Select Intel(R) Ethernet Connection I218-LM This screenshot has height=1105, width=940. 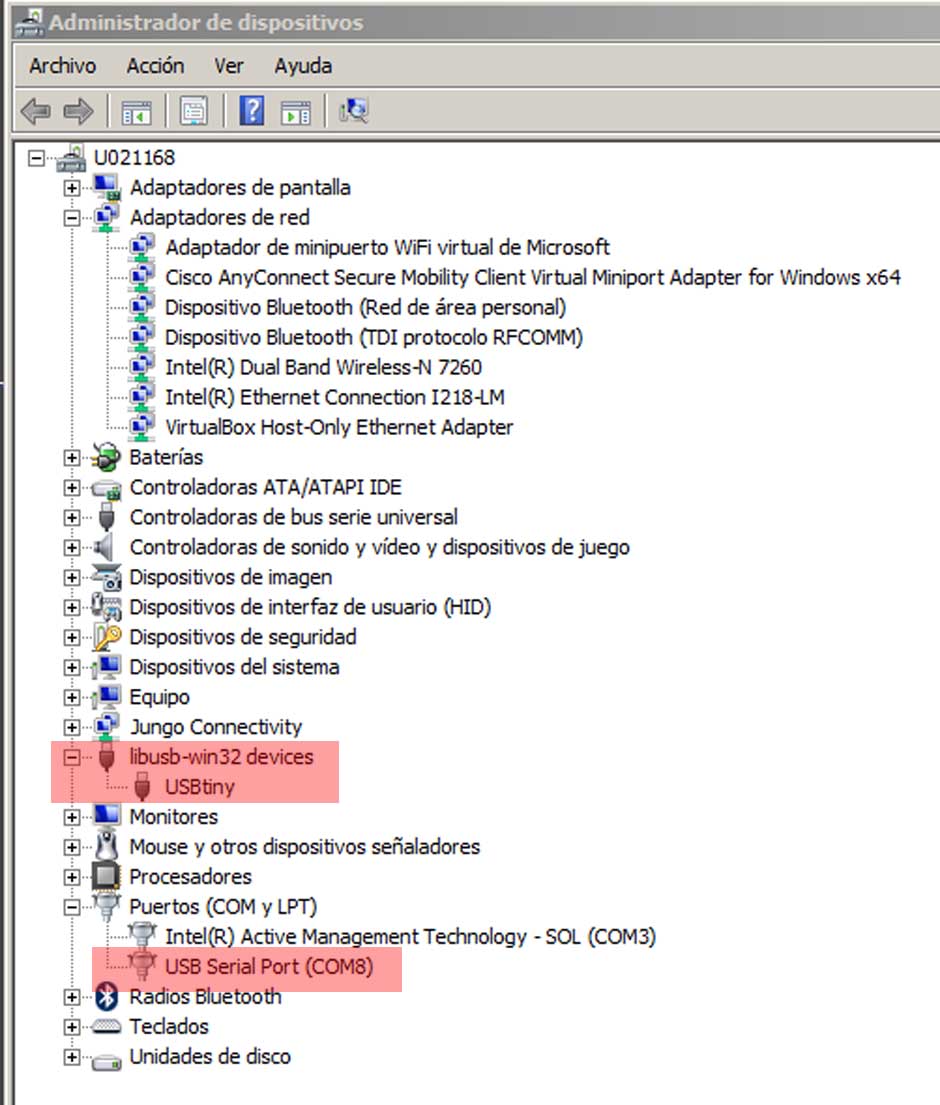335,397
